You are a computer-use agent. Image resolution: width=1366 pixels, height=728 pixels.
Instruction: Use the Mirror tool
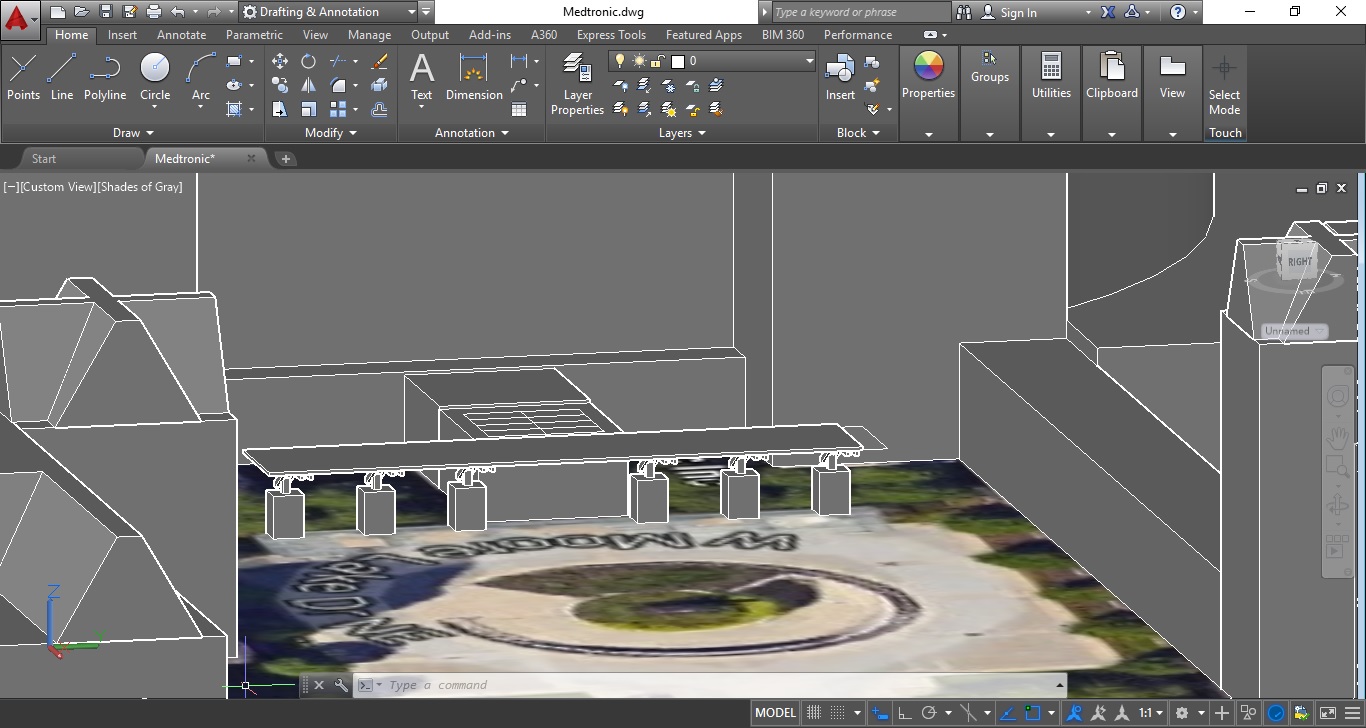tap(309, 85)
